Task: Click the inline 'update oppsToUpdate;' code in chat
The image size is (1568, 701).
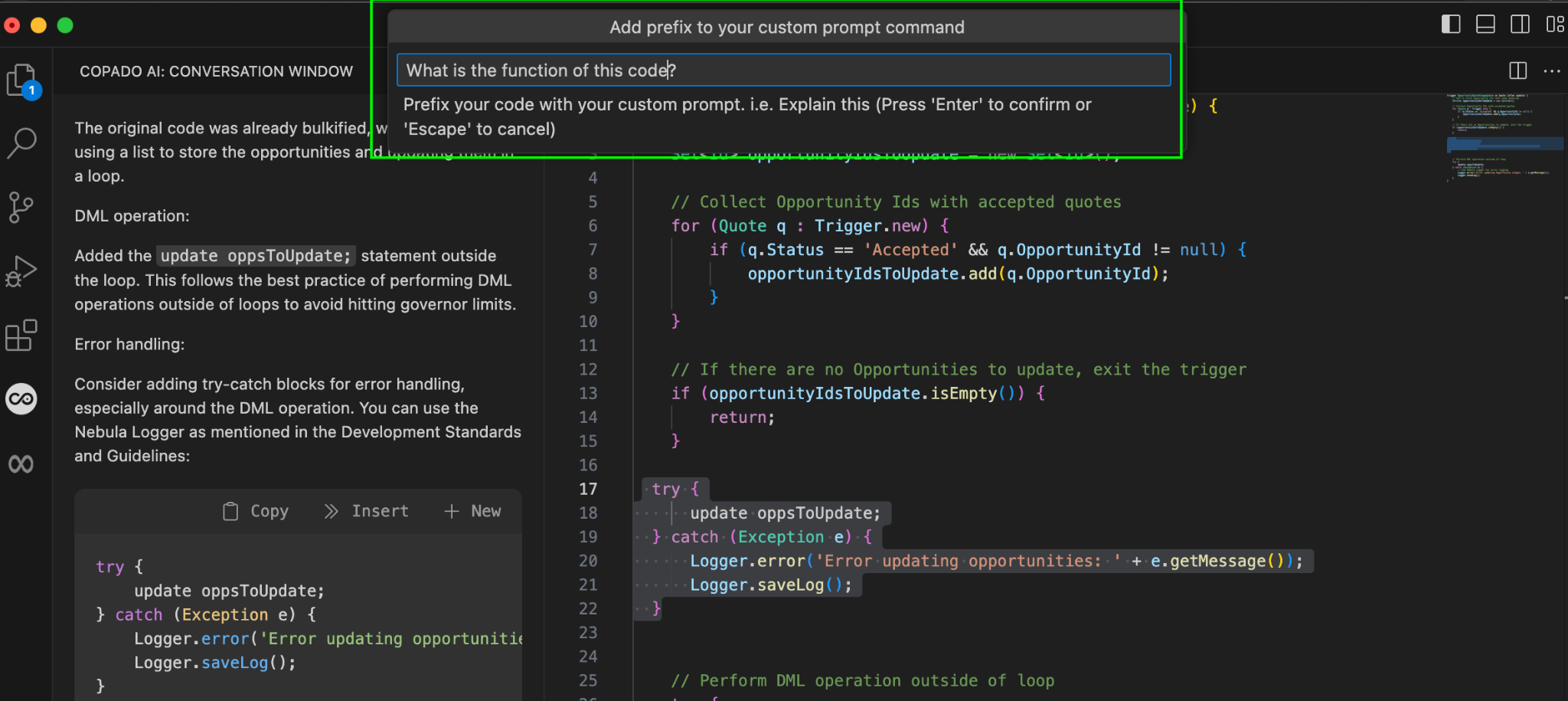Action: pyautogui.click(x=256, y=256)
